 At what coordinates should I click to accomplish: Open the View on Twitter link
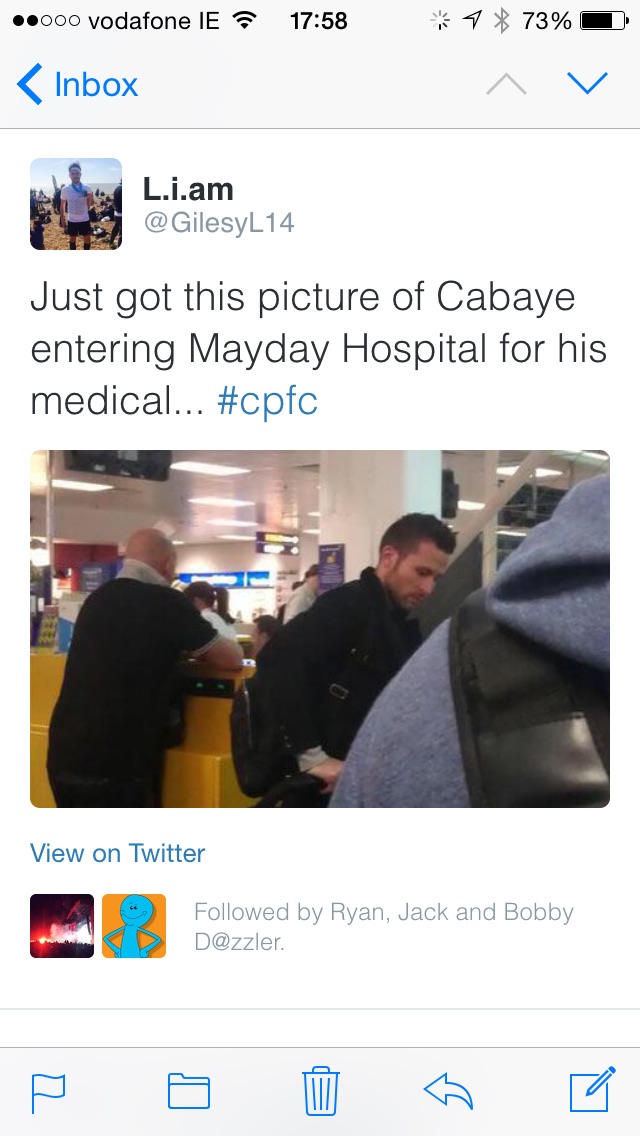point(117,853)
